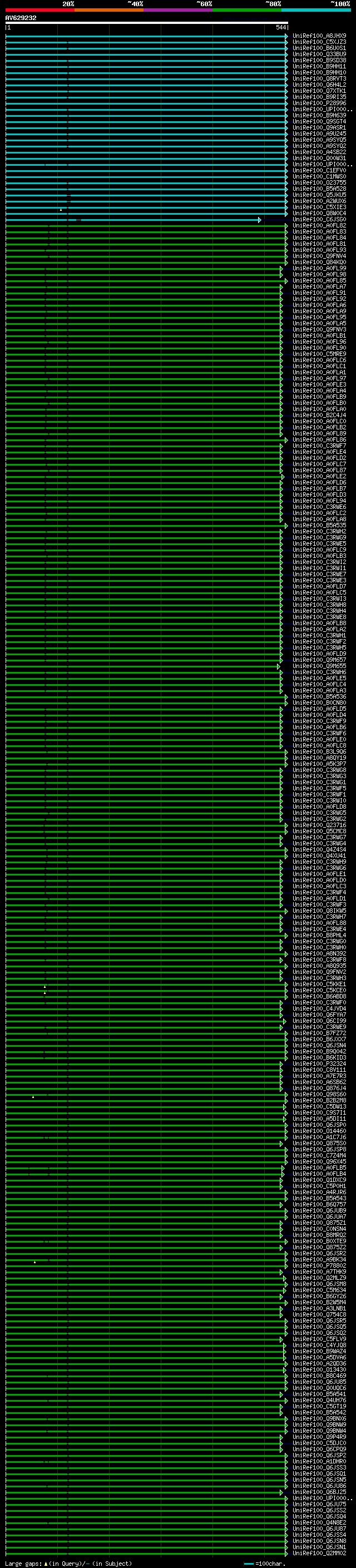Open hit UniRef100_A8JHX9
The image size is (356, 1568).
pos(319,36)
